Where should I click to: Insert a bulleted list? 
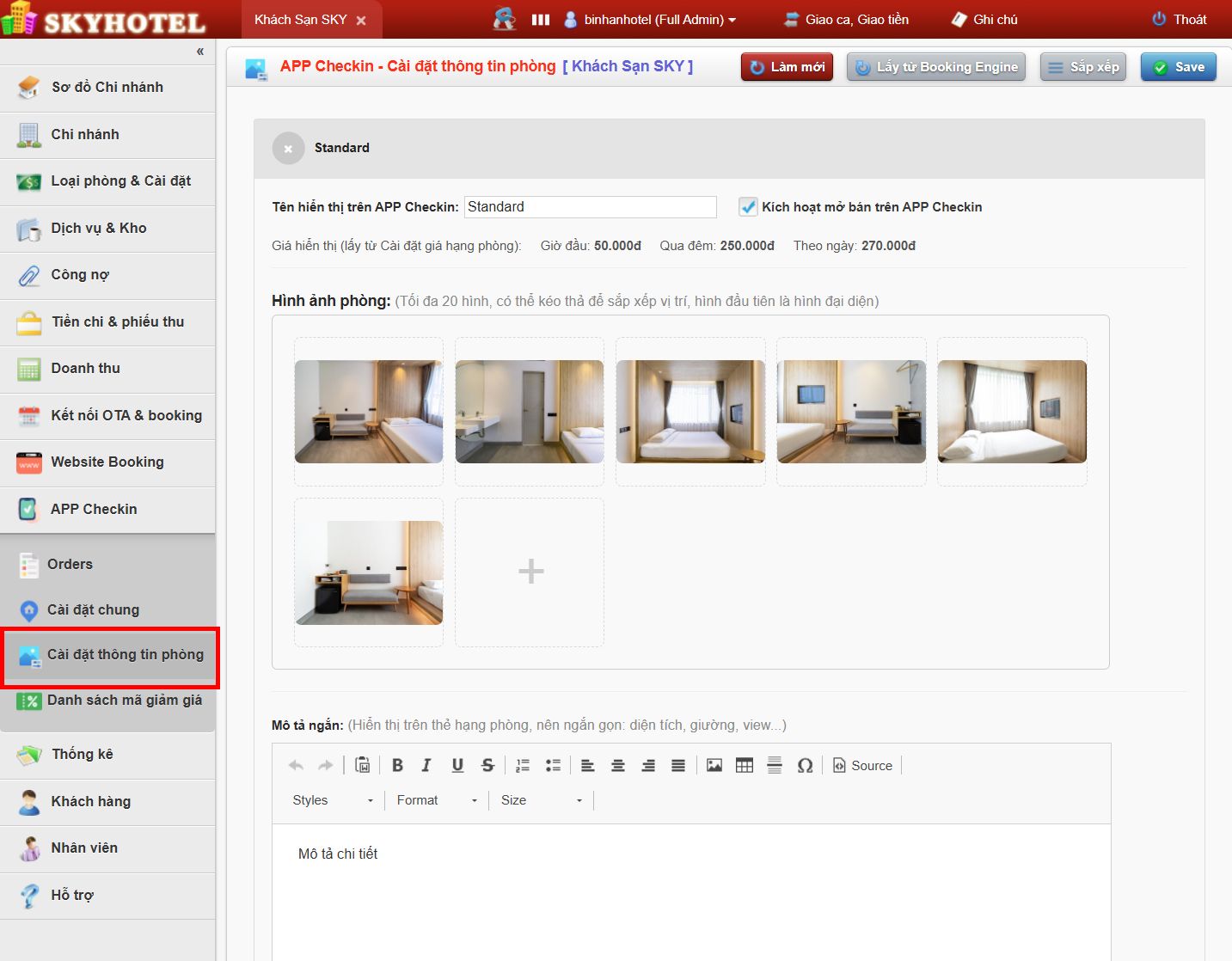[x=553, y=765]
